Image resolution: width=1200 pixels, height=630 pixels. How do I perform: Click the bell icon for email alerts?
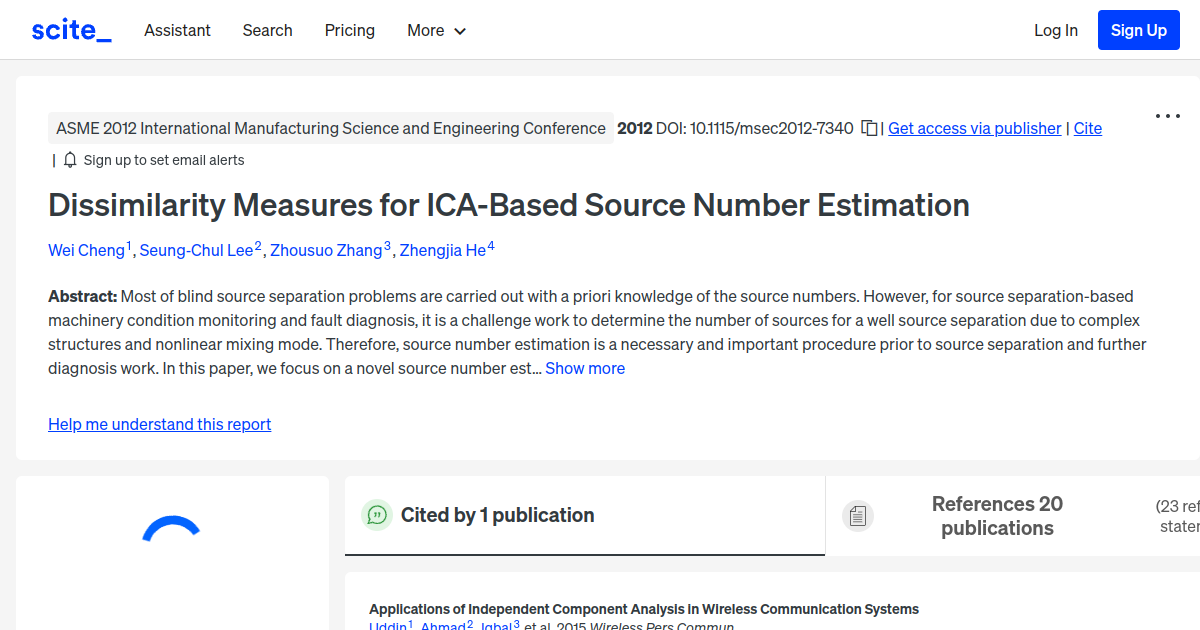tap(69, 159)
